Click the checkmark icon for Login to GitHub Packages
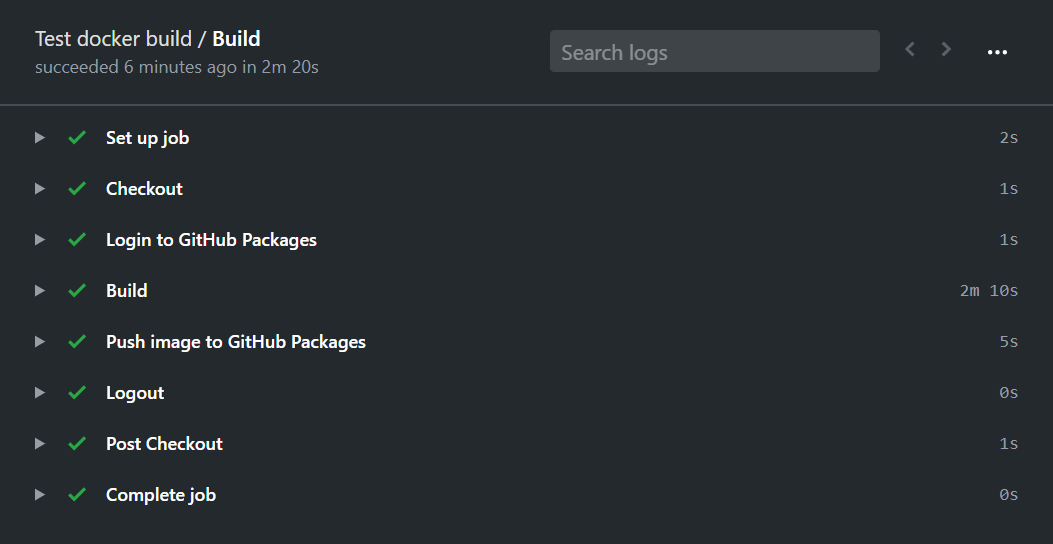The height and width of the screenshot is (544, 1053). pos(77,240)
